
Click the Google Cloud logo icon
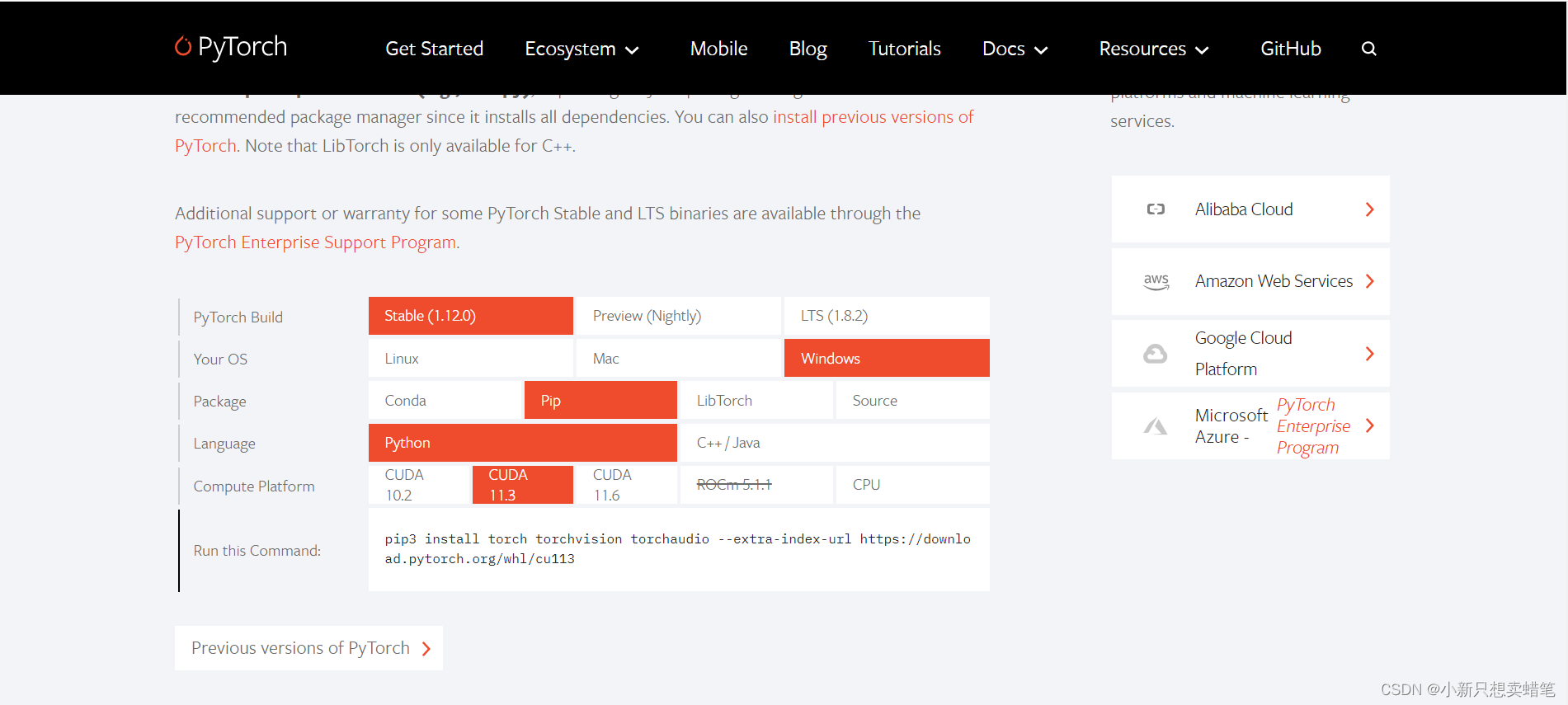1155,354
